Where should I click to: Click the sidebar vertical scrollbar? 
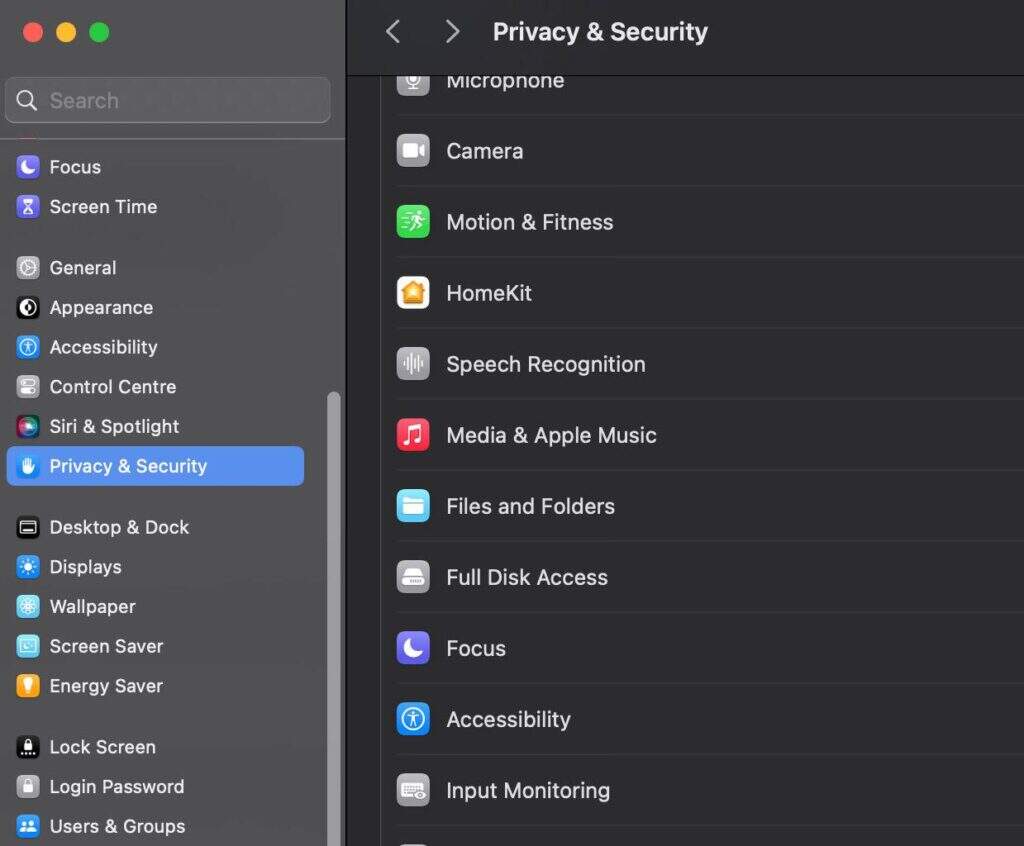point(334,600)
